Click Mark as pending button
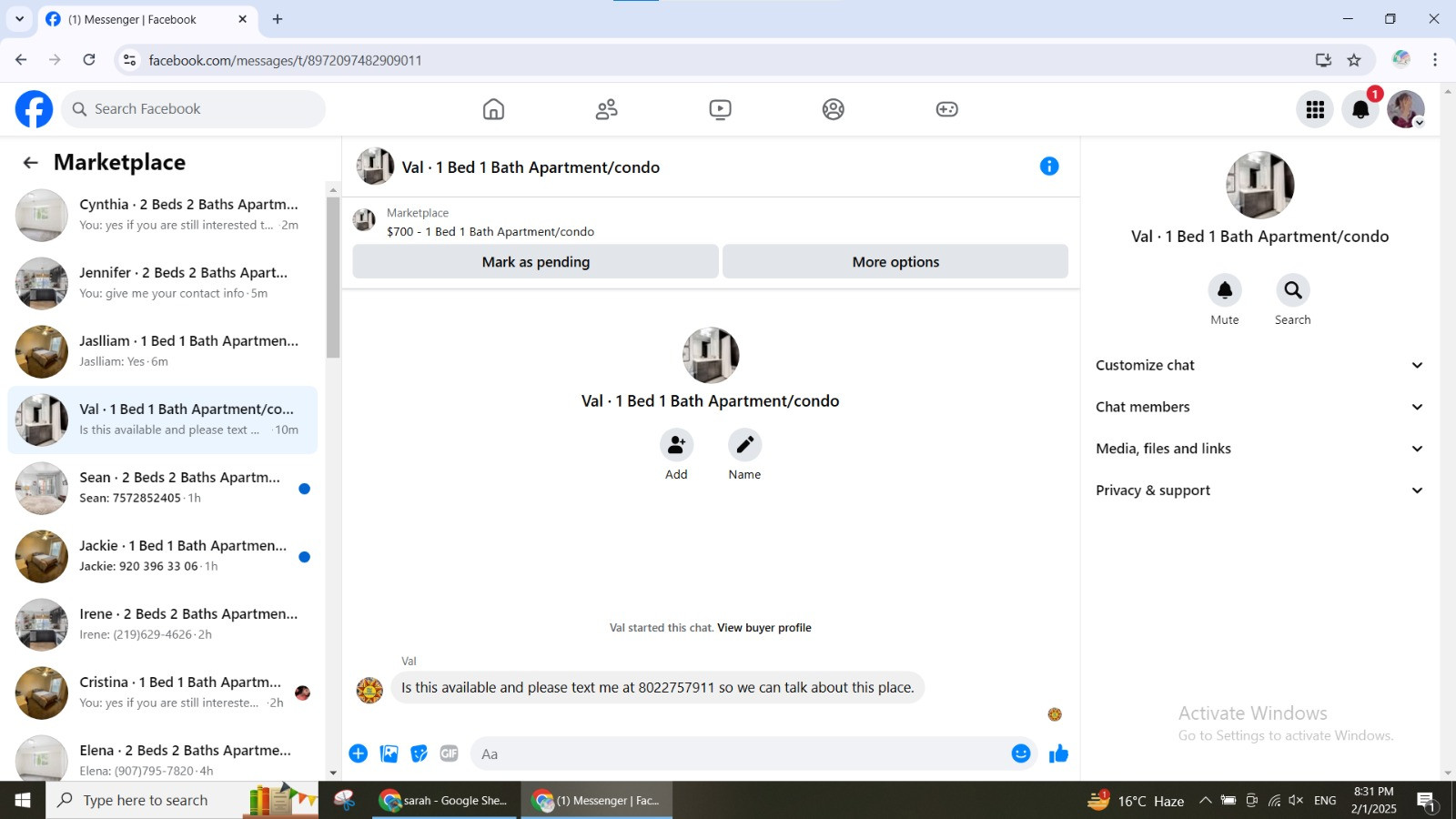This screenshot has width=1456, height=819. pos(536,262)
